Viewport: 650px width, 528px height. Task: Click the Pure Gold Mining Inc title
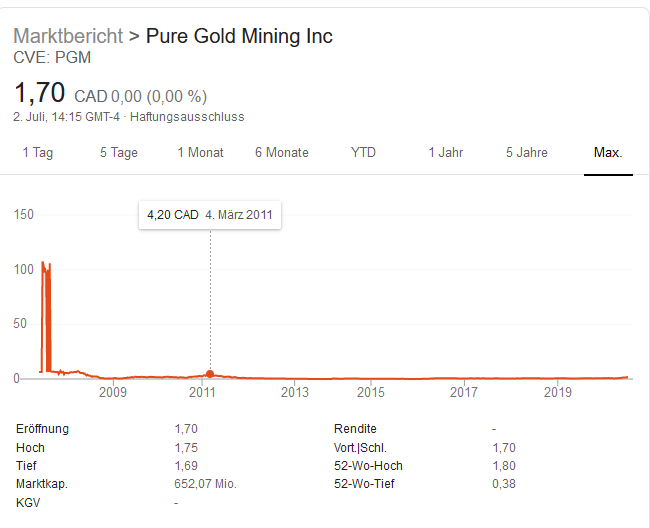(239, 36)
